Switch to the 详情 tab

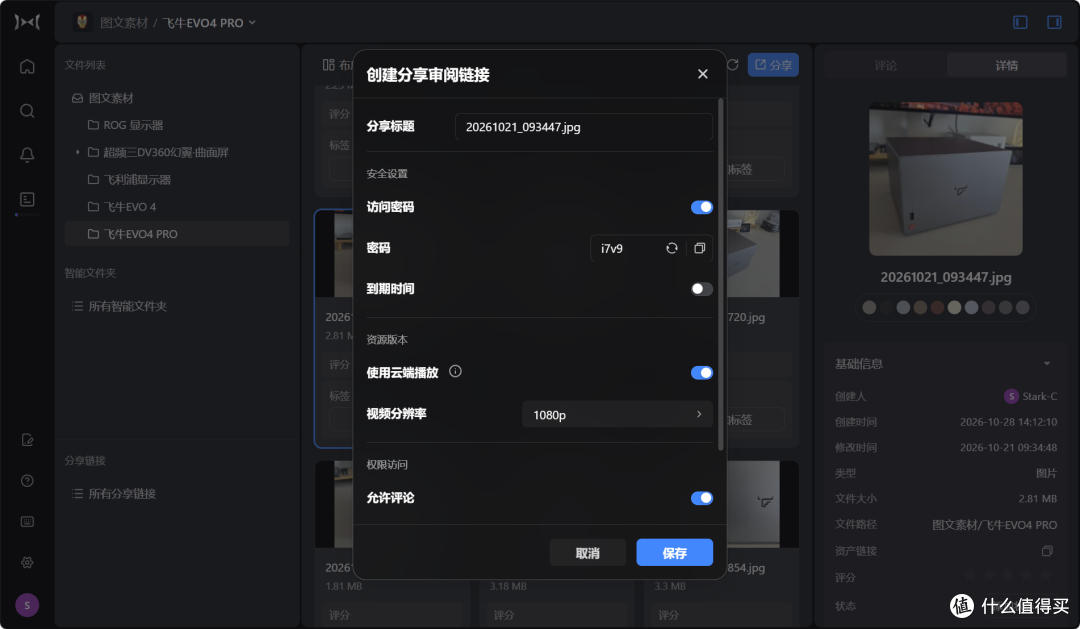point(1006,65)
